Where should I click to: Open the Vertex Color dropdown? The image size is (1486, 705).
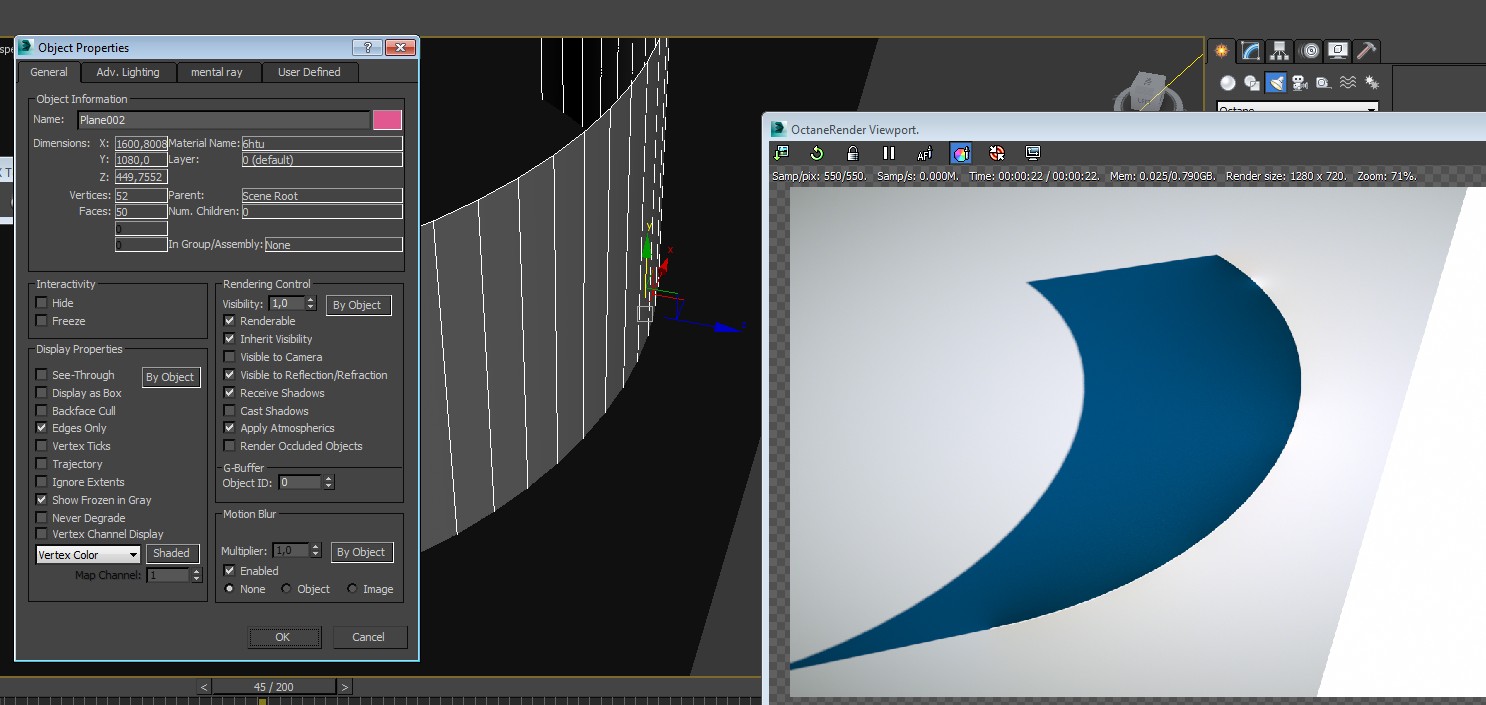click(x=88, y=555)
